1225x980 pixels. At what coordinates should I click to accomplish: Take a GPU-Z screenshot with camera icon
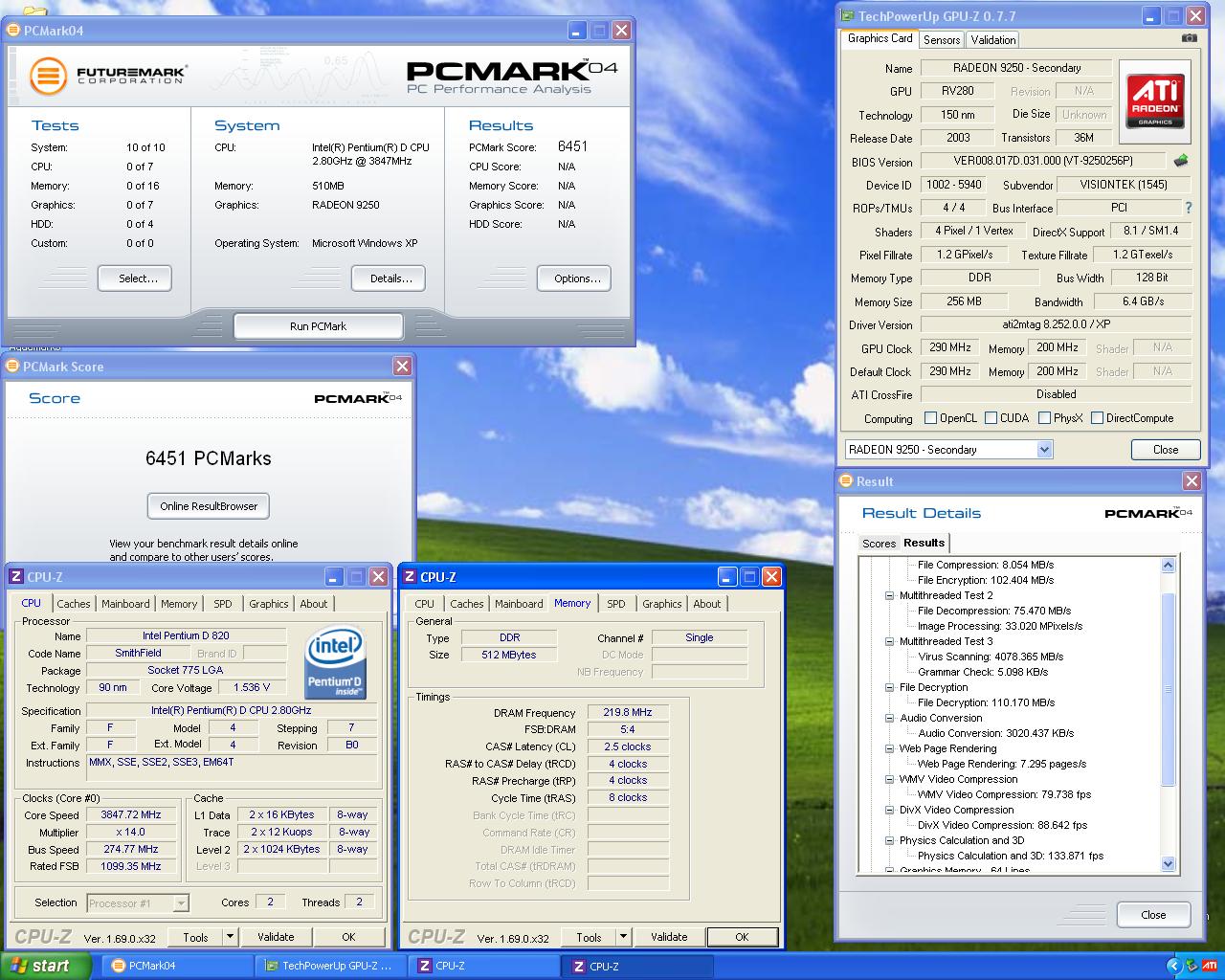pos(1189,38)
